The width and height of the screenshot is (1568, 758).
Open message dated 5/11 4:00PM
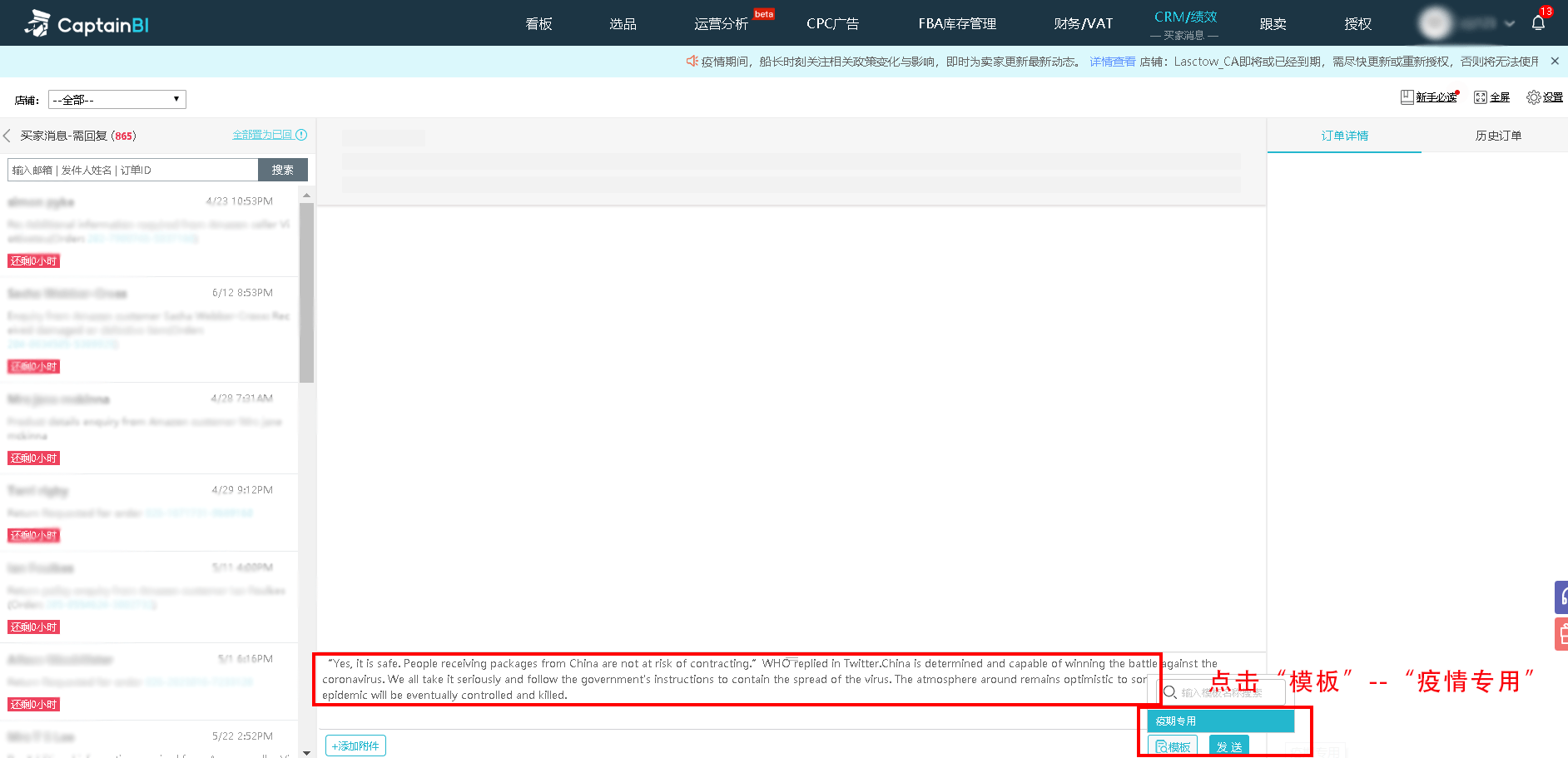coord(149,597)
